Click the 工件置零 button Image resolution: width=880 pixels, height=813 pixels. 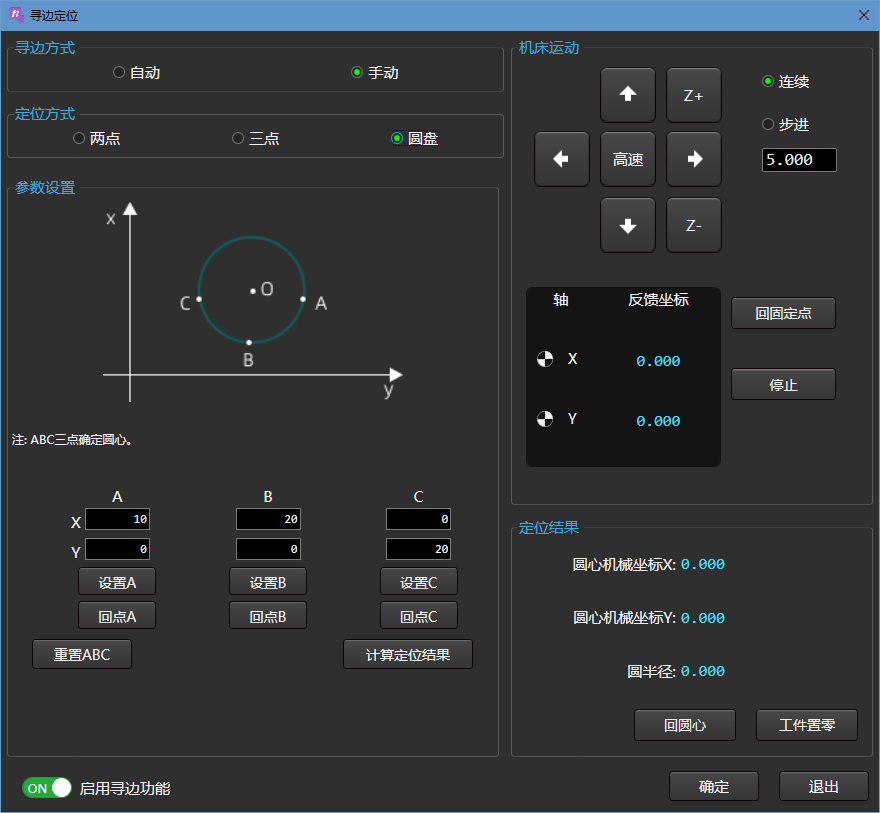tap(807, 725)
